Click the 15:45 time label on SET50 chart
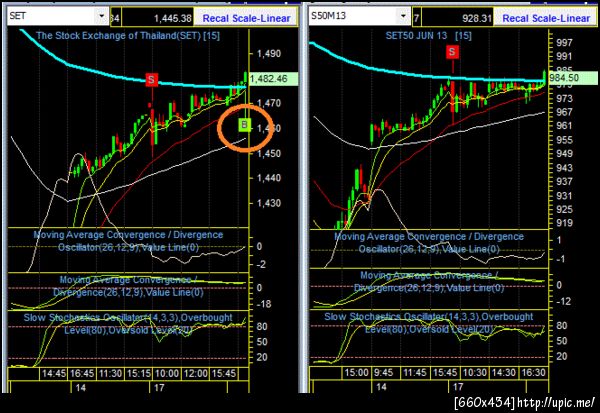This screenshot has height=413, width=600. (x=445, y=372)
